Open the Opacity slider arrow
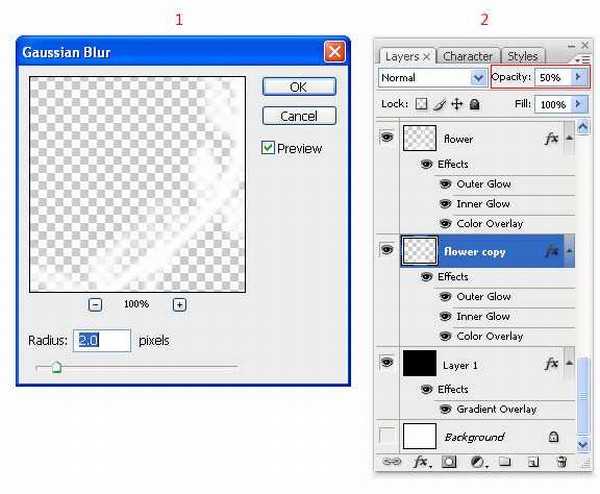This screenshot has width=600, height=494. (x=577, y=77)
